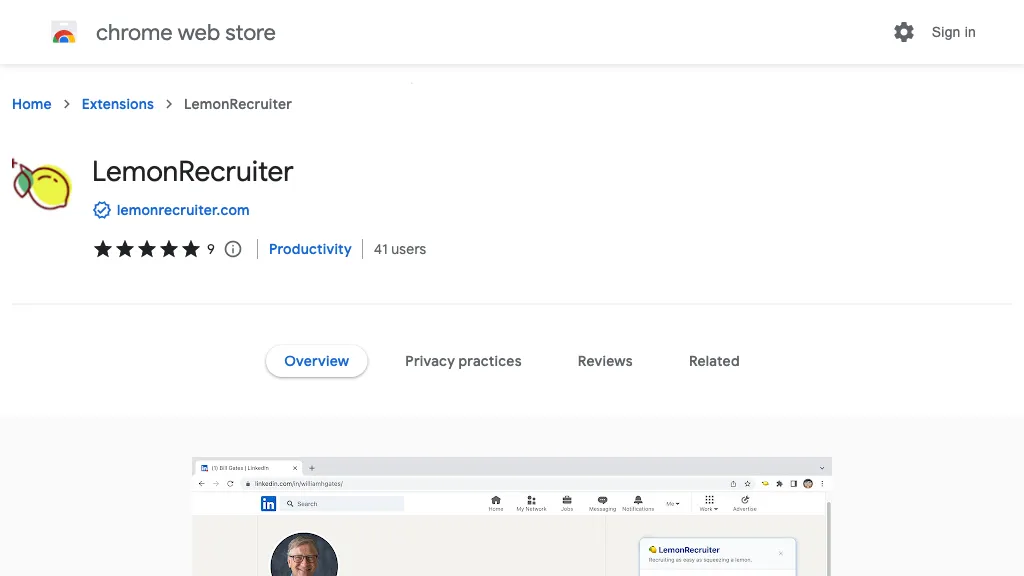Open the rating info circle icon

click(x=233, y=249)
